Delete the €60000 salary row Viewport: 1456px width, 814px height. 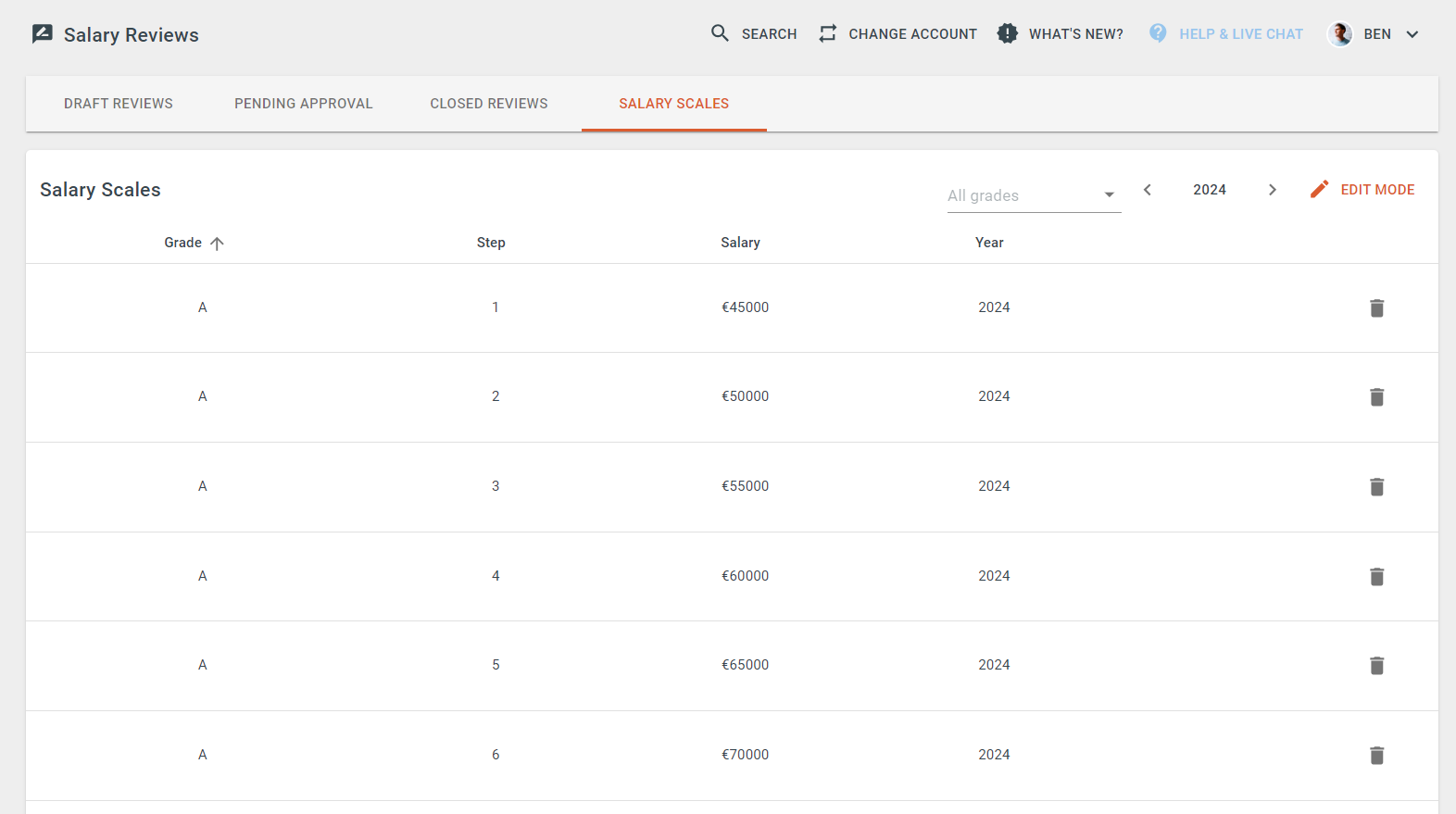click(1377, 577)
